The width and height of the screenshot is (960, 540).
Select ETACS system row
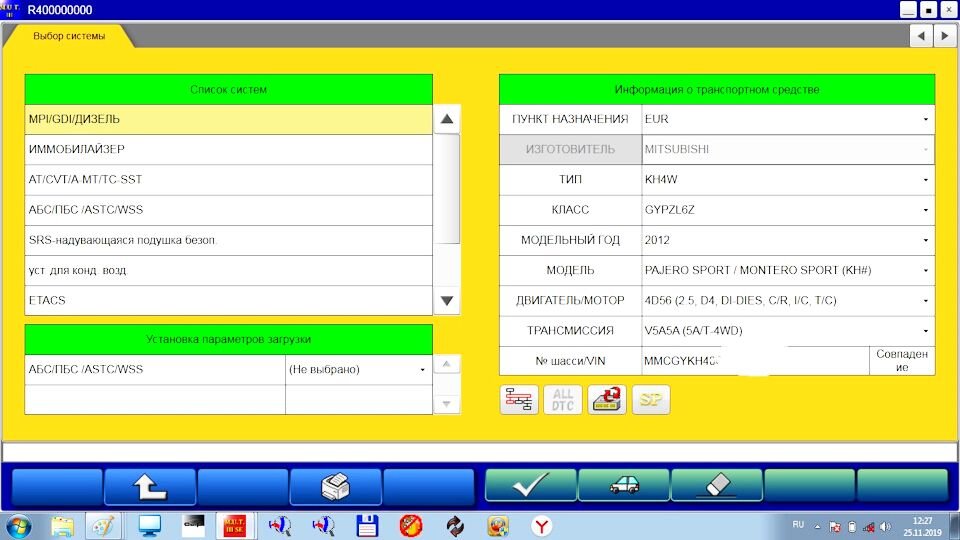(x=228, y=301)
